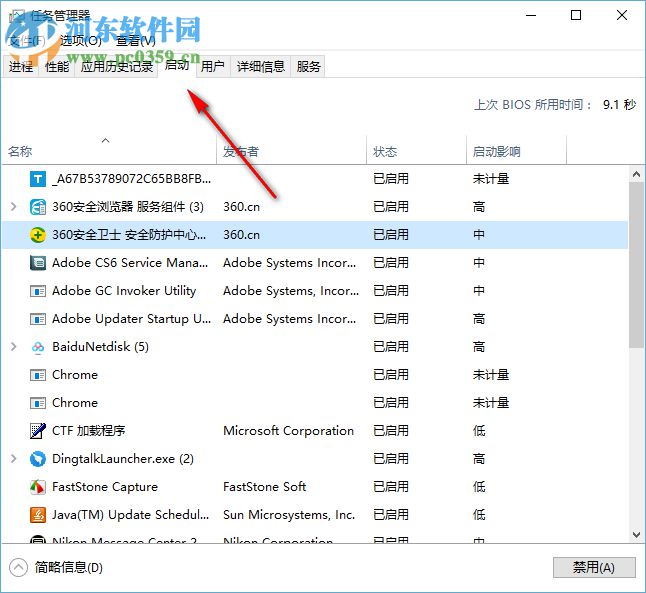Click the scrollbar down arrow

[x=637, y=535]
